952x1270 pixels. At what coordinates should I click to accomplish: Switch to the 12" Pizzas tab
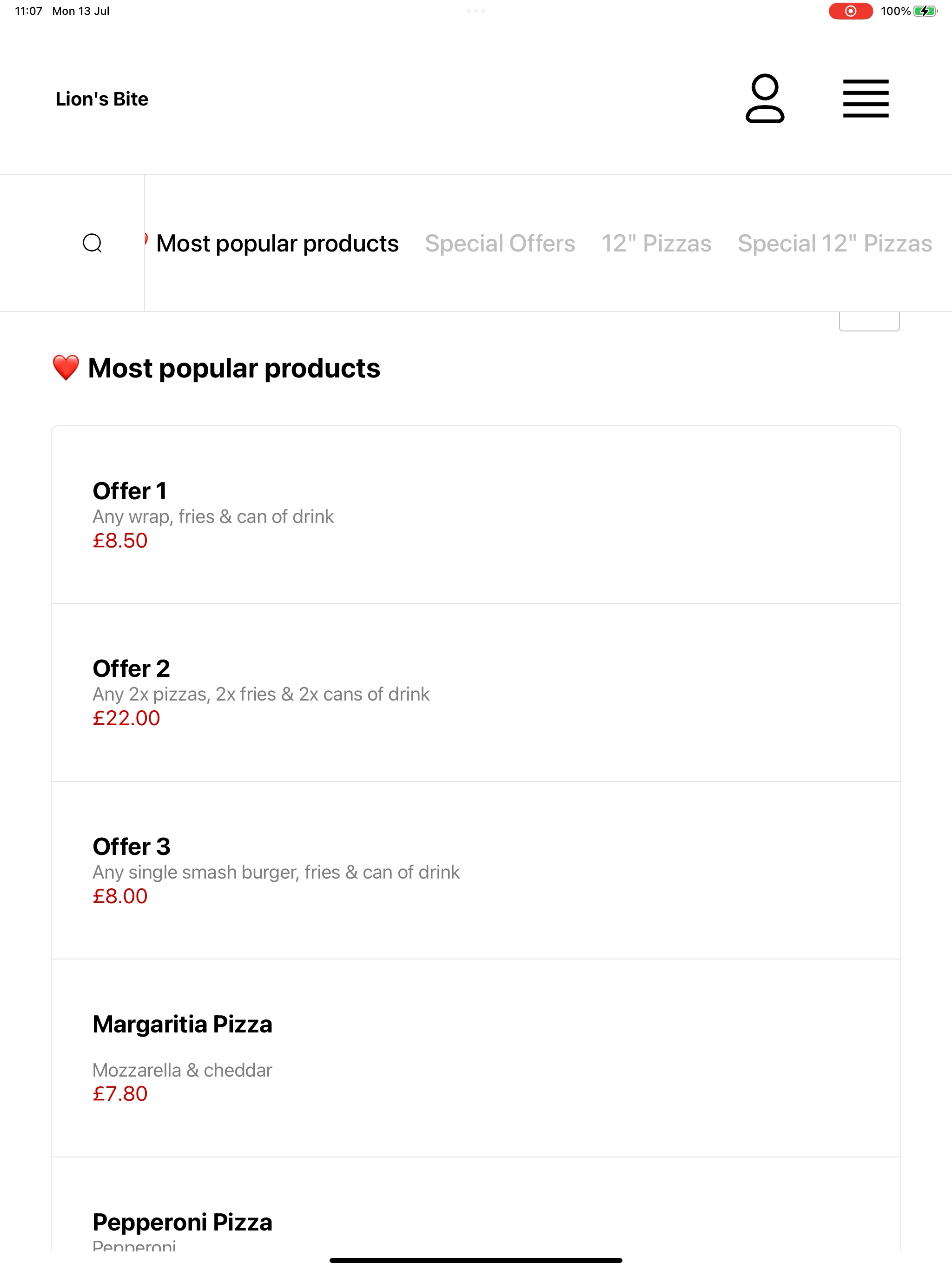656,244
